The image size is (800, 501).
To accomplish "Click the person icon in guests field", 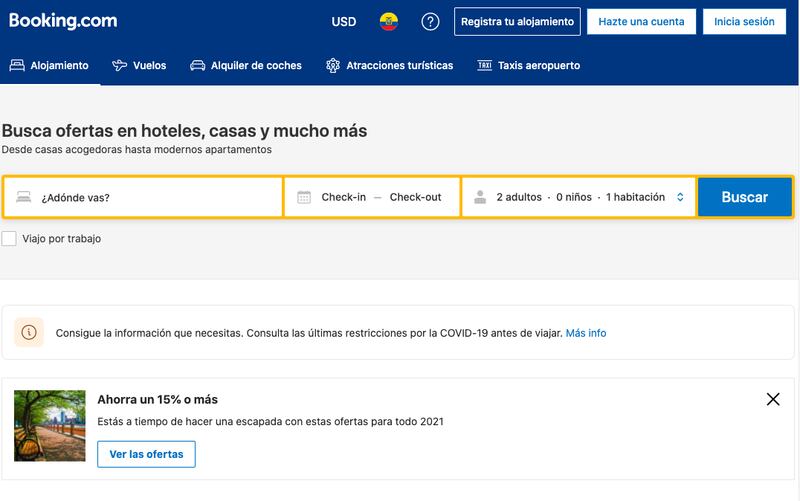I will 480,197.
